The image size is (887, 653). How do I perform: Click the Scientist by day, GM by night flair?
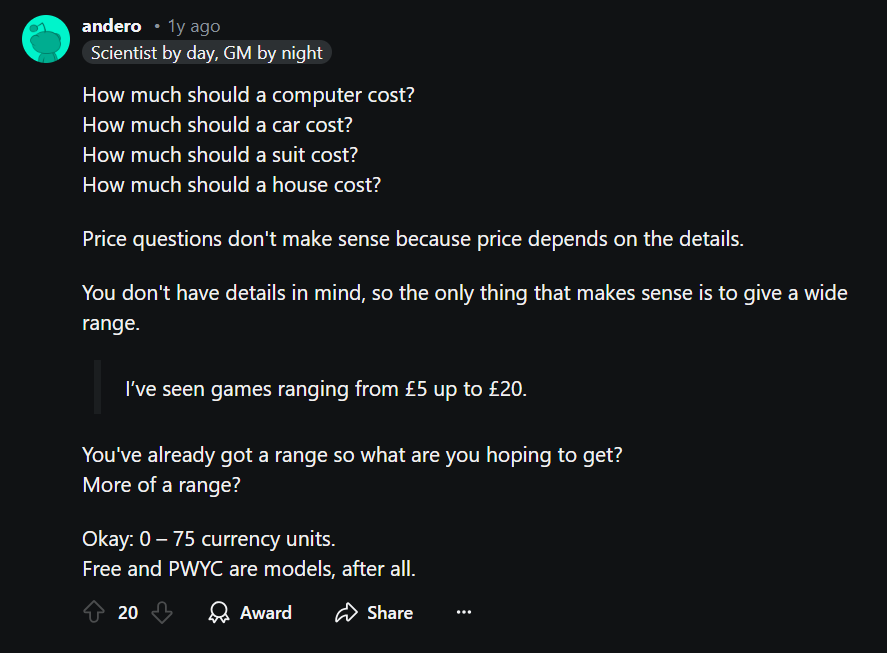[206, 53]
